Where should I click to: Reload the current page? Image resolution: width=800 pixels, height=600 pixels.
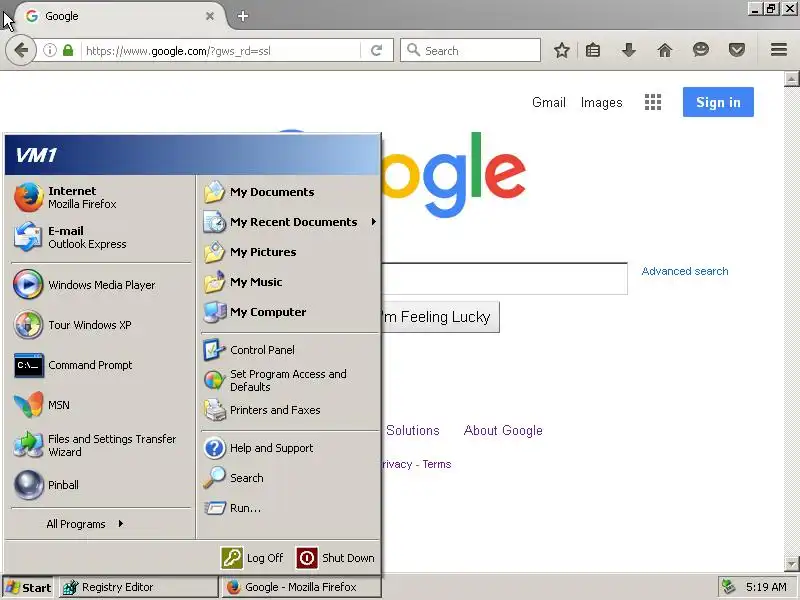click(x=377, y=51)
